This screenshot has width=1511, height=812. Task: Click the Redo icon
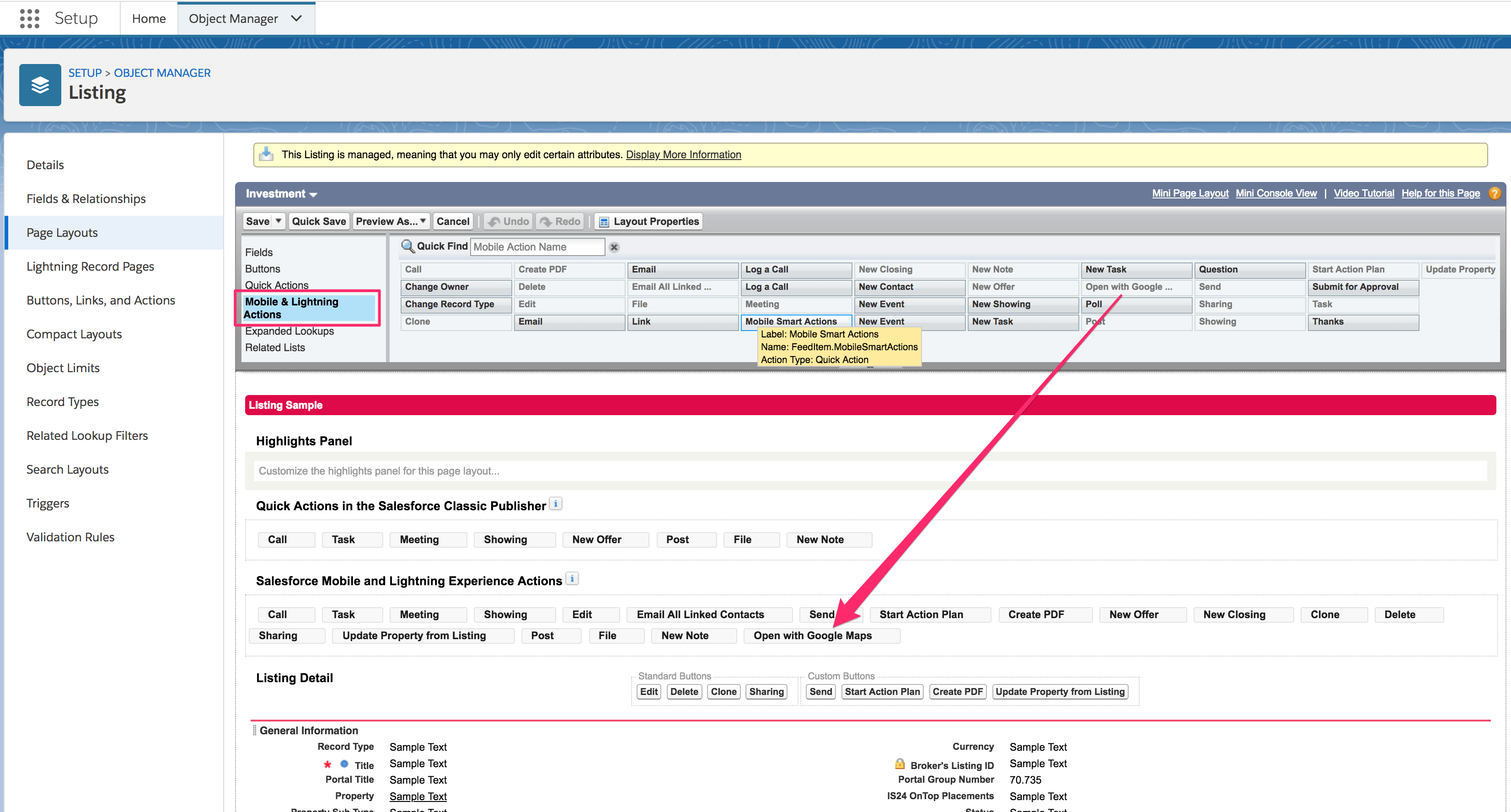click(547, 221)
